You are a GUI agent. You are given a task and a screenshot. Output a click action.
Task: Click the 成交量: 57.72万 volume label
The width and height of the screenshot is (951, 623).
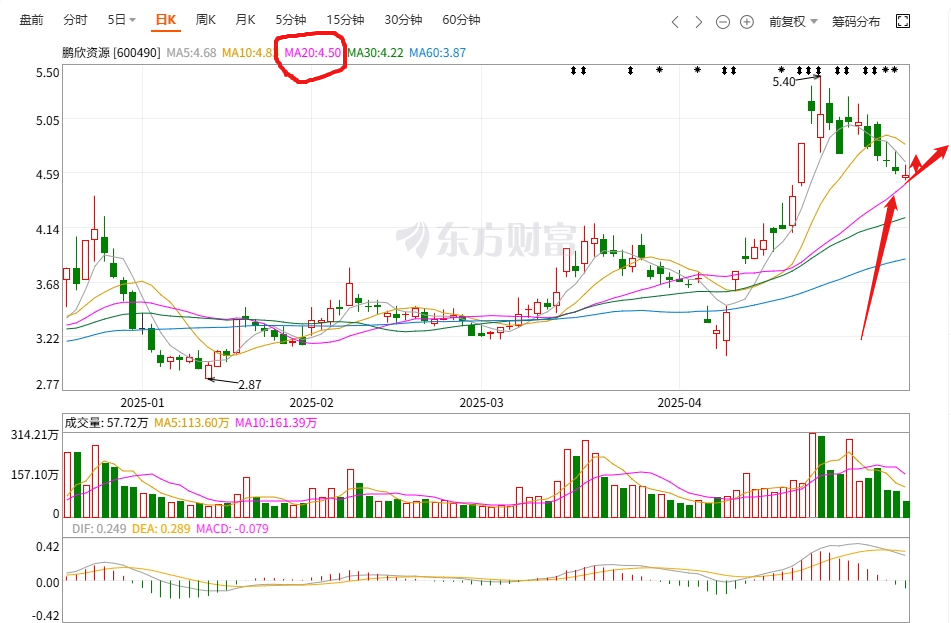(x=106, y=423)
